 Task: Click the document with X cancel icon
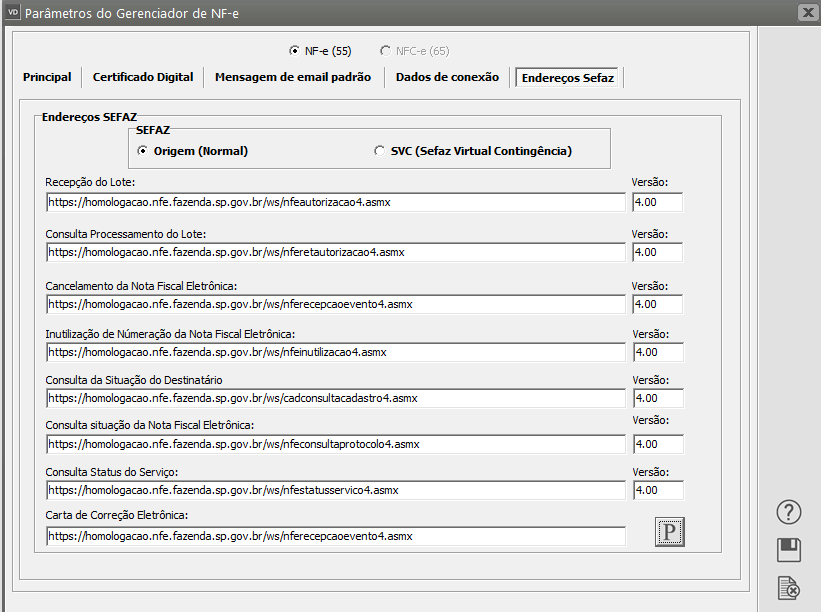click(789, 588)
